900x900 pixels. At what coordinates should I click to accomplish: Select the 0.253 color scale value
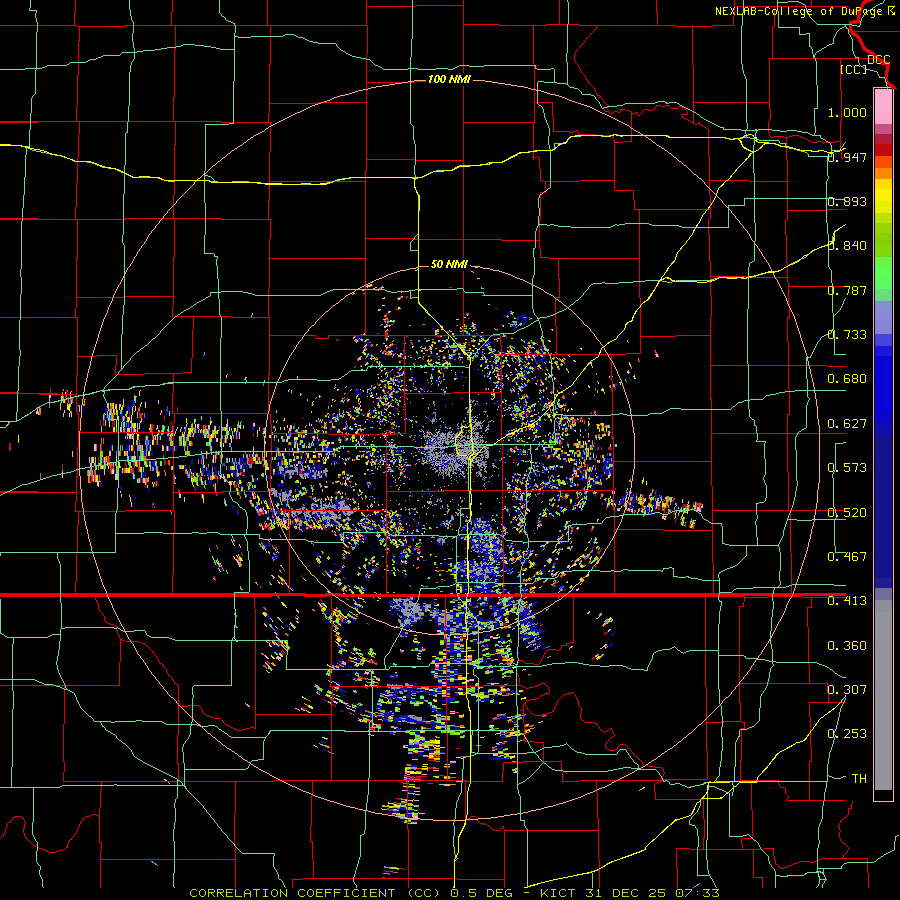click(847, 734)
